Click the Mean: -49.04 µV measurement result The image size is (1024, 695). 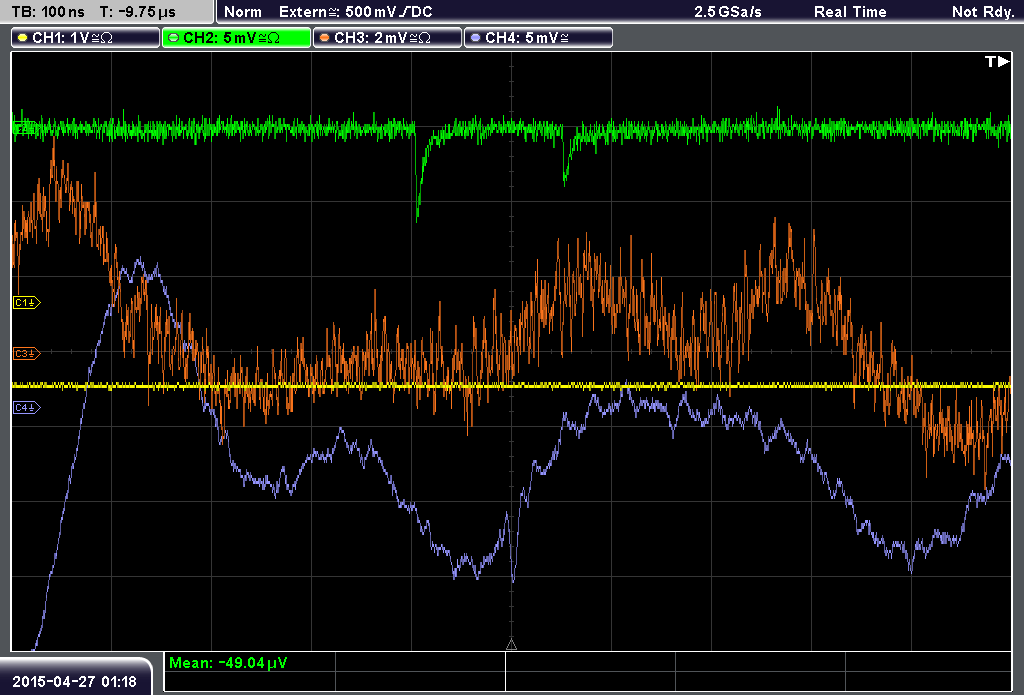228,663
